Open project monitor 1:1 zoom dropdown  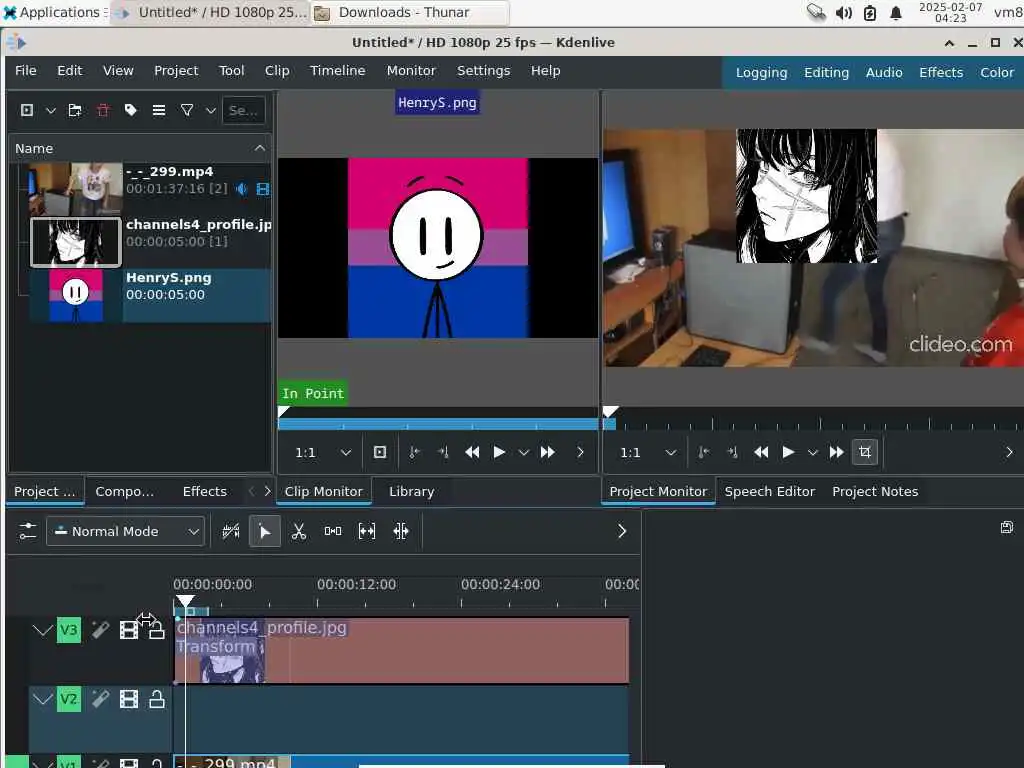(x=648, y=453)
